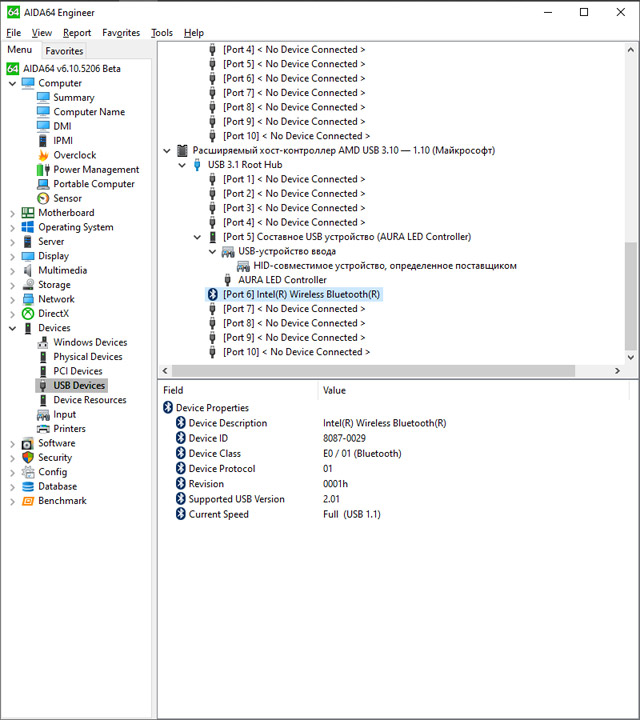
Task: Click the scroll down arrow of USB tree
Action: click(631, 358)
